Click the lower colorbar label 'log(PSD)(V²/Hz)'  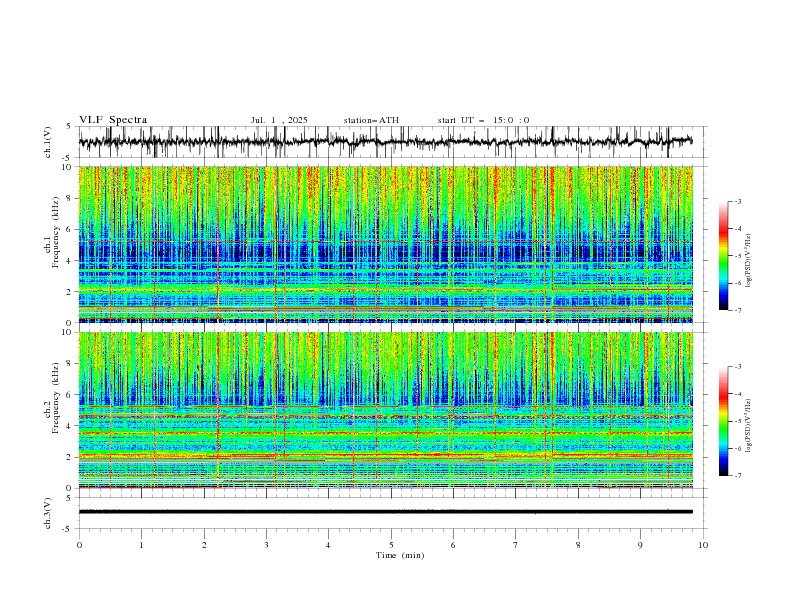point(748,426)
